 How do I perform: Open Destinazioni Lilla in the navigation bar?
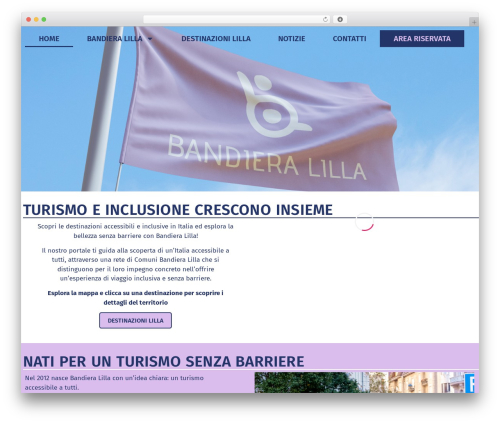(216, 39)
